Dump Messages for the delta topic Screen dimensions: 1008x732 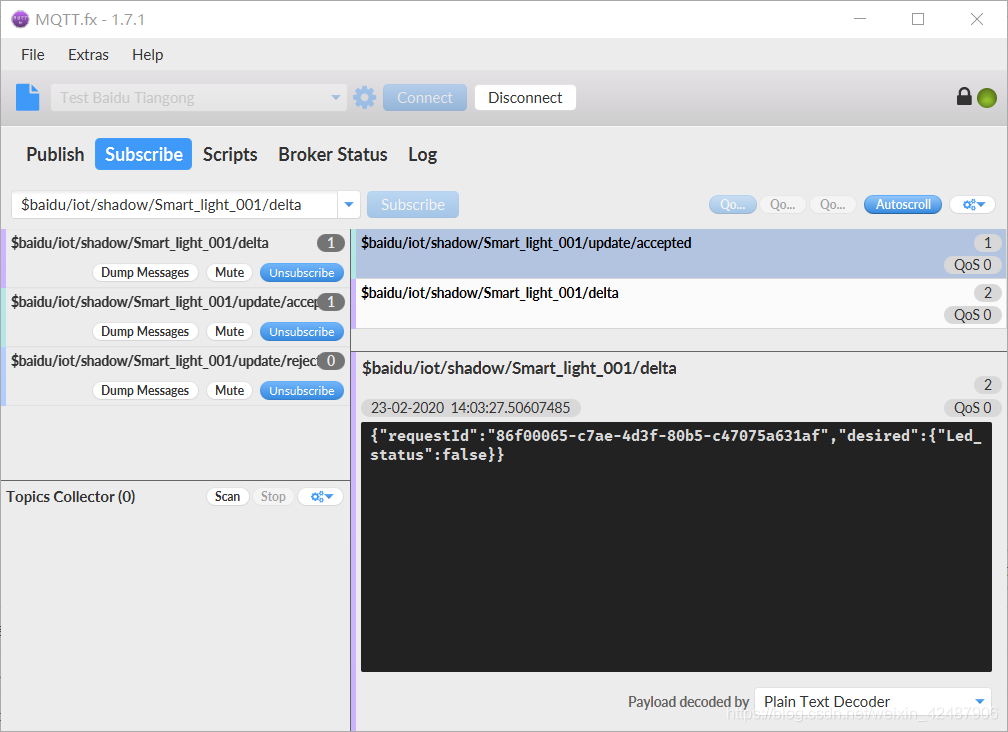(145, 272)
